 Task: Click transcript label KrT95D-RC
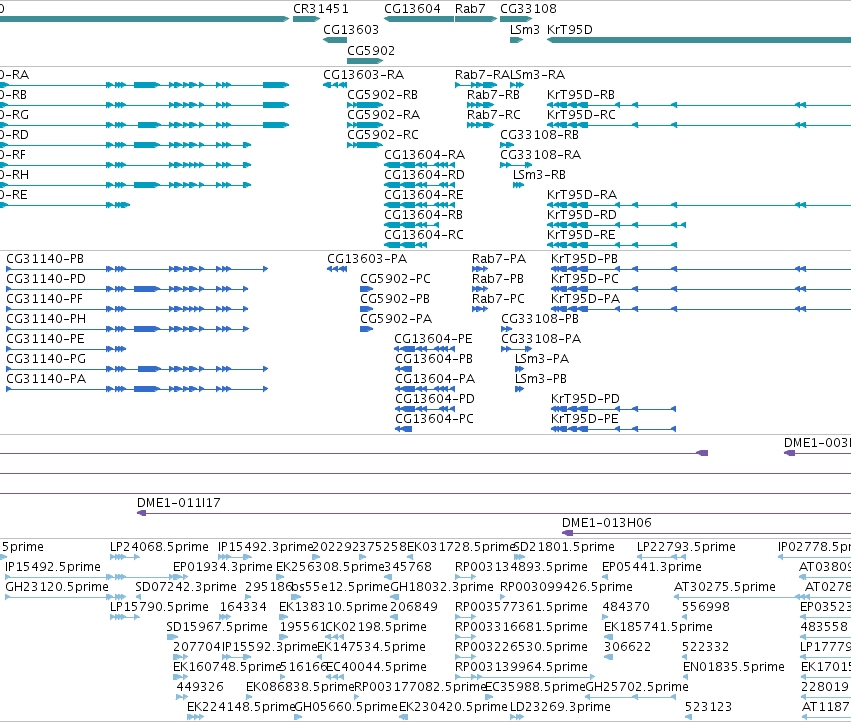point(581,115)
